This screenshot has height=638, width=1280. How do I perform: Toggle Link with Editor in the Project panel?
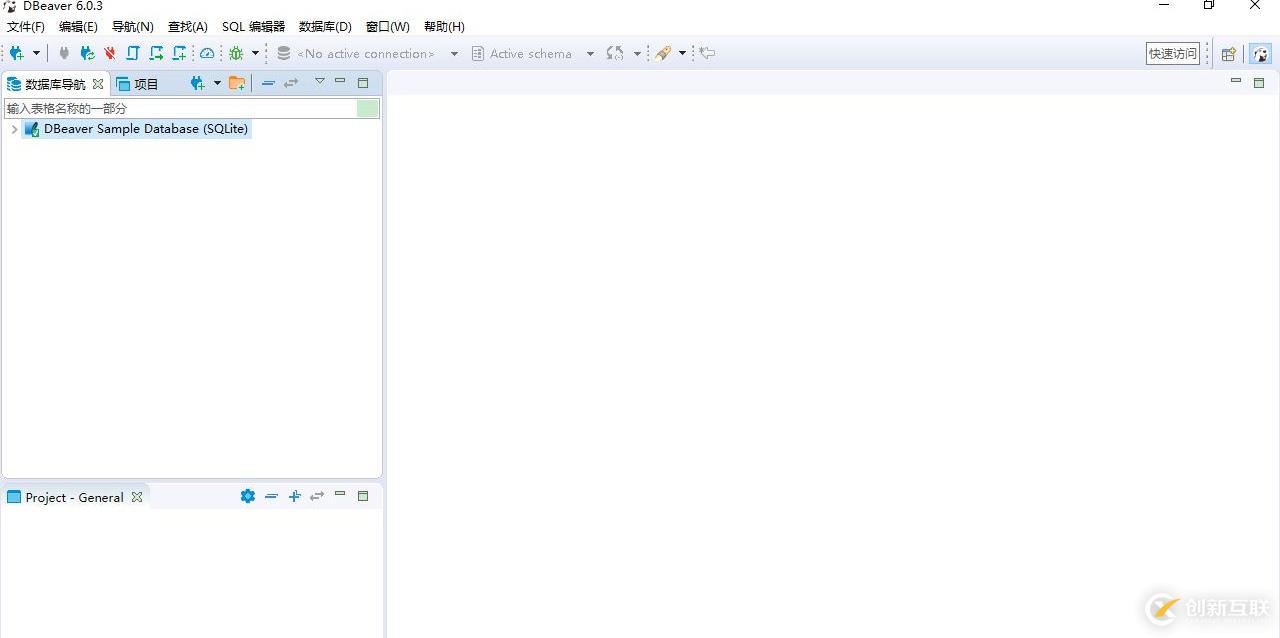[x=317, y=496]
